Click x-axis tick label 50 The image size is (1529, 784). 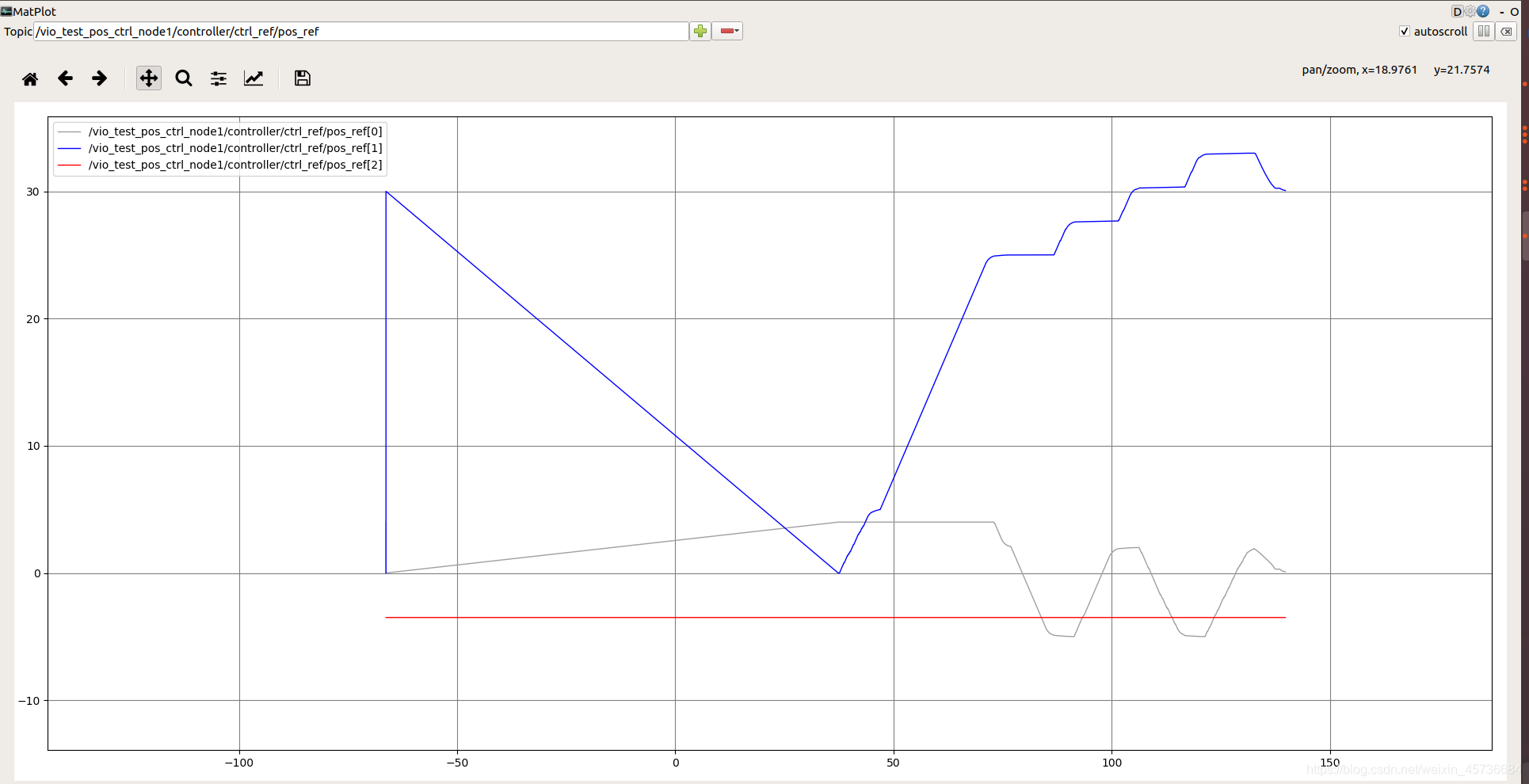894,763
